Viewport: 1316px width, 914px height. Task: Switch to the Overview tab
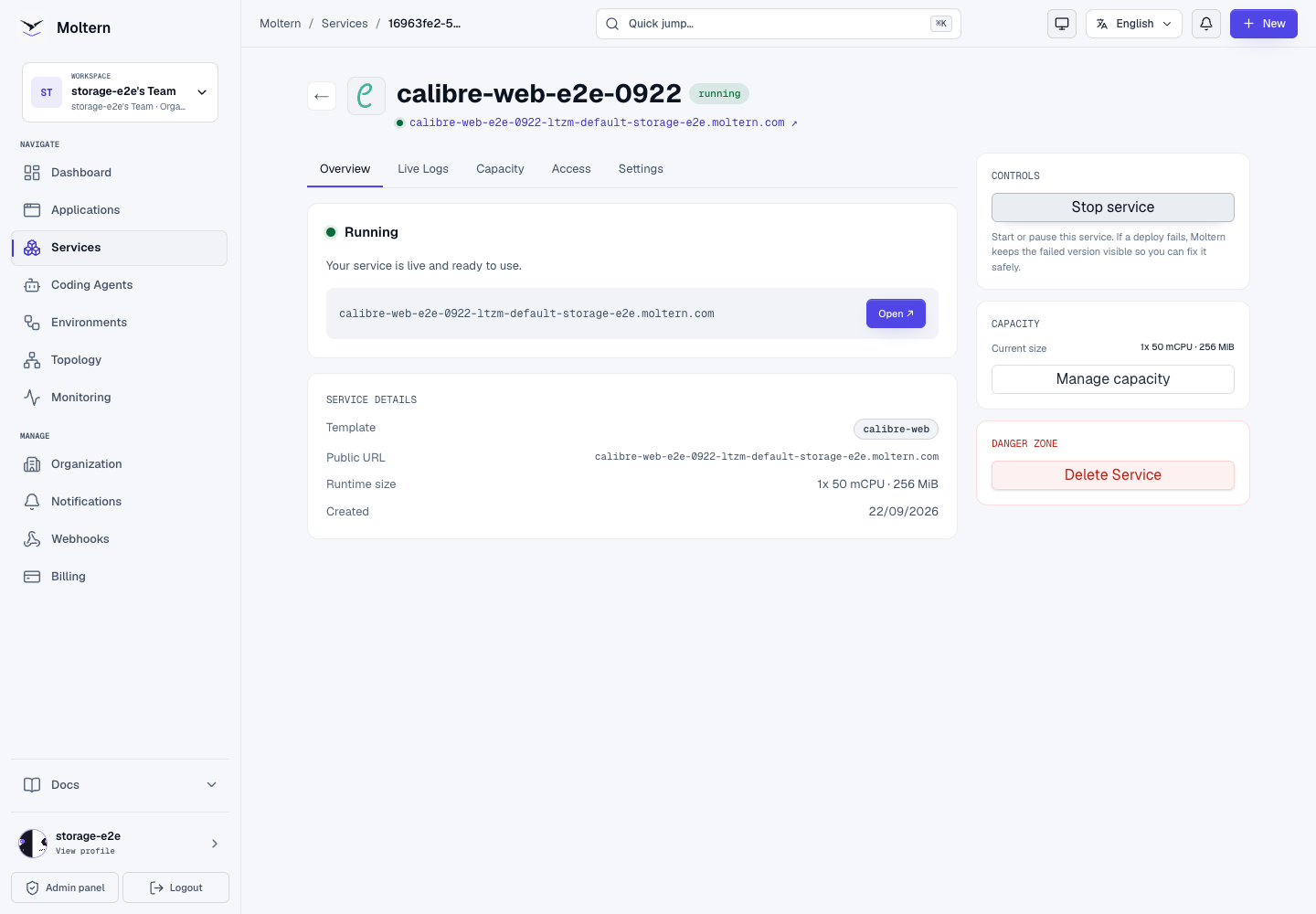tap(345, 169)
